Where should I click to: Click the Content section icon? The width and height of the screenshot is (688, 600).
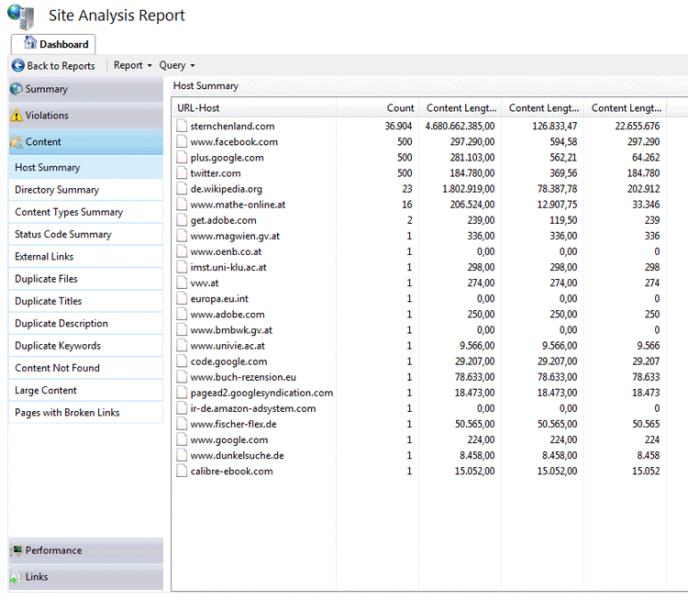tap(16, 142)
